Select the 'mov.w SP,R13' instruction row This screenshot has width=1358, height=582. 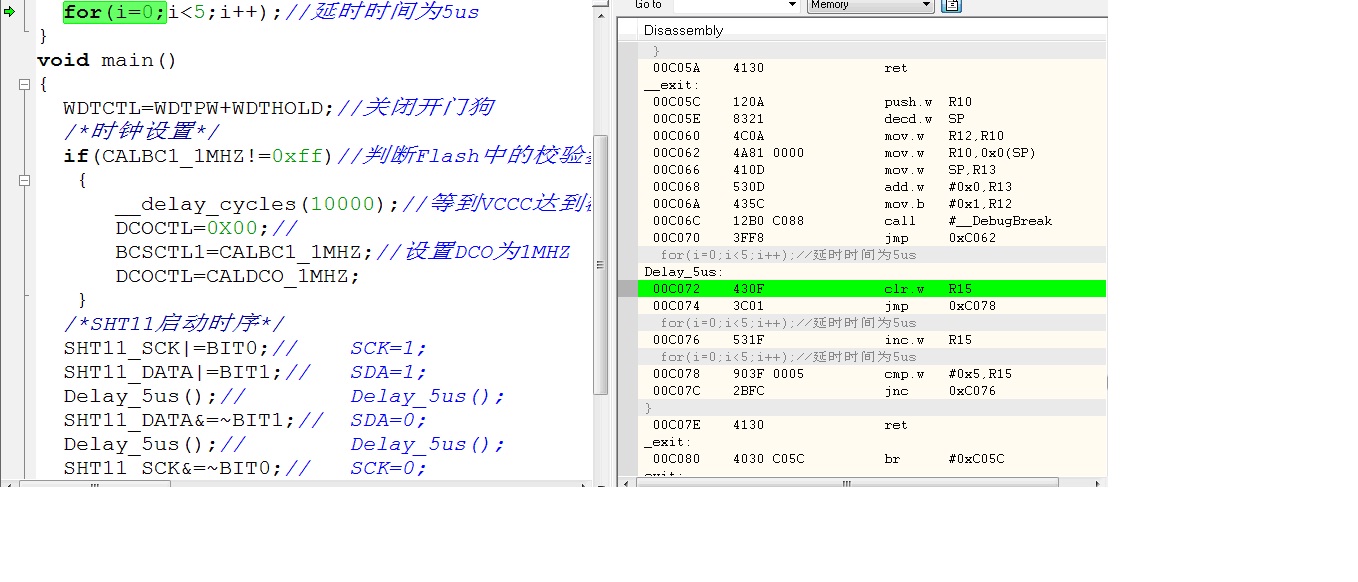tap(872, 170)
